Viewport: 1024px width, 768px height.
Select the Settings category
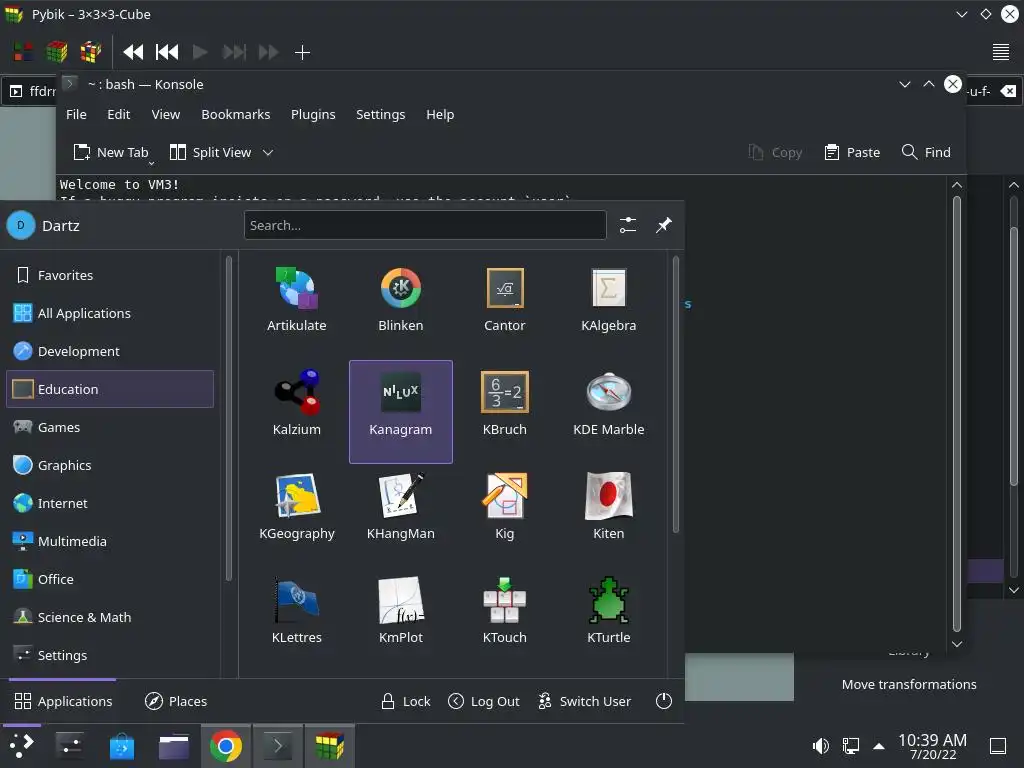[110, 655]
